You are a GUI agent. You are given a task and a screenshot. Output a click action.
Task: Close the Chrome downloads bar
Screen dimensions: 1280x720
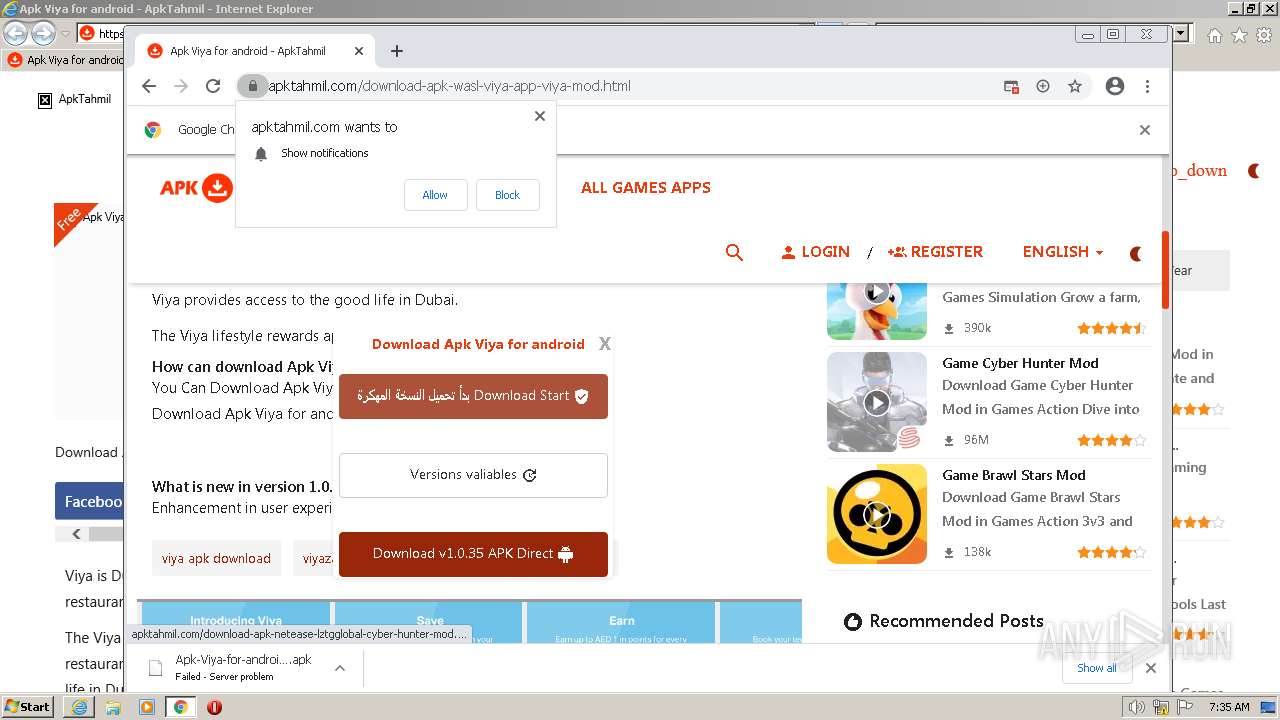tap(1150, 668)
